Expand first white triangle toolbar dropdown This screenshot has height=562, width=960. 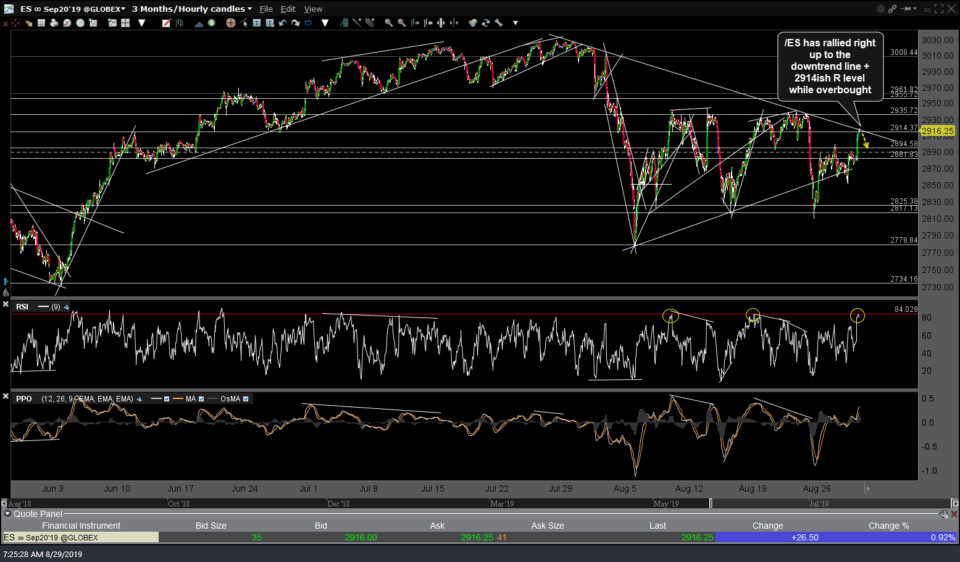[141, 23]
